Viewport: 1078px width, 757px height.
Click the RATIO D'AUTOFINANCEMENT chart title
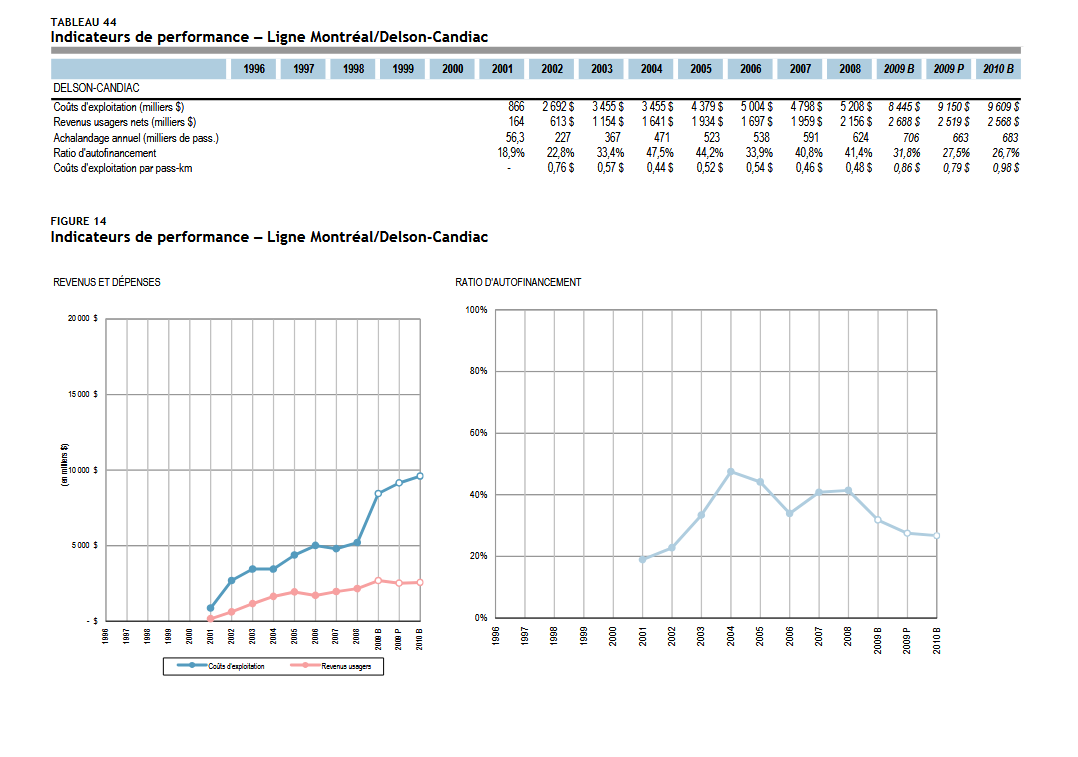coord(518,283)
